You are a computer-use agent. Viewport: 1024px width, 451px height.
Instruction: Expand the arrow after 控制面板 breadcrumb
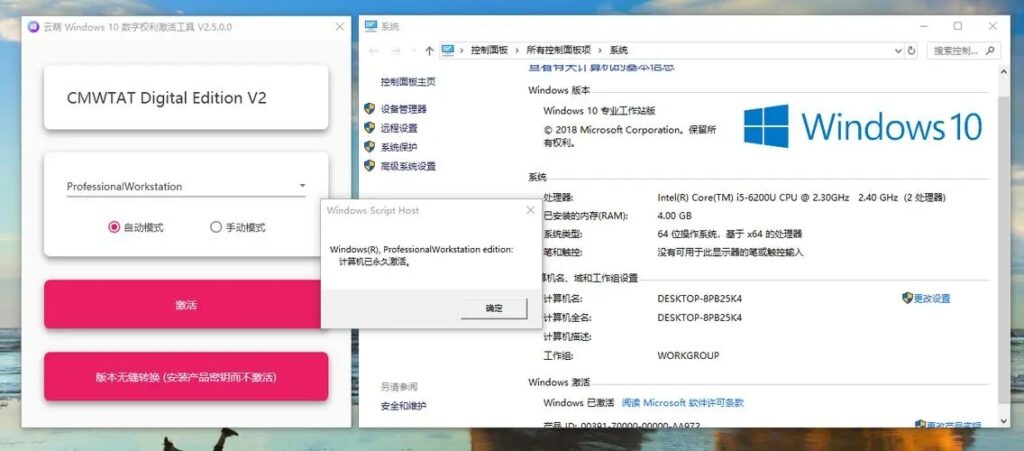(517, 50)
